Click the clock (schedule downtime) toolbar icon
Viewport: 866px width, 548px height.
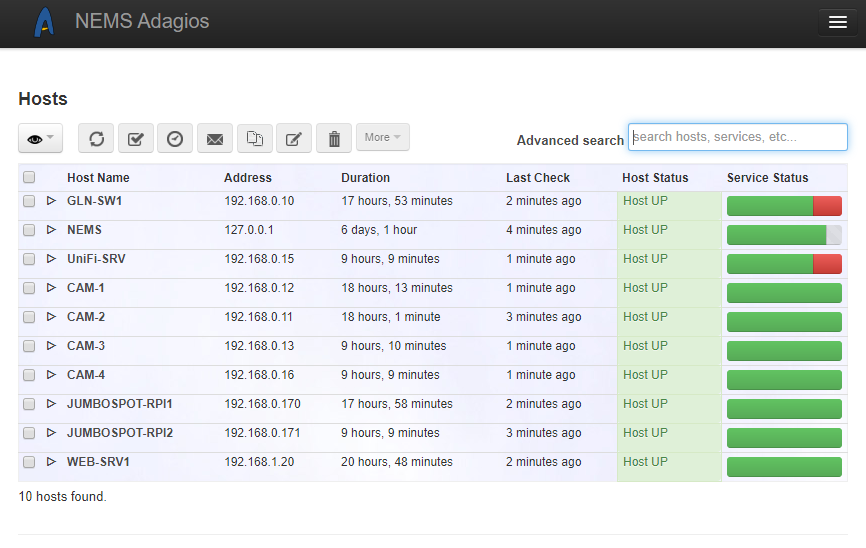175,138
